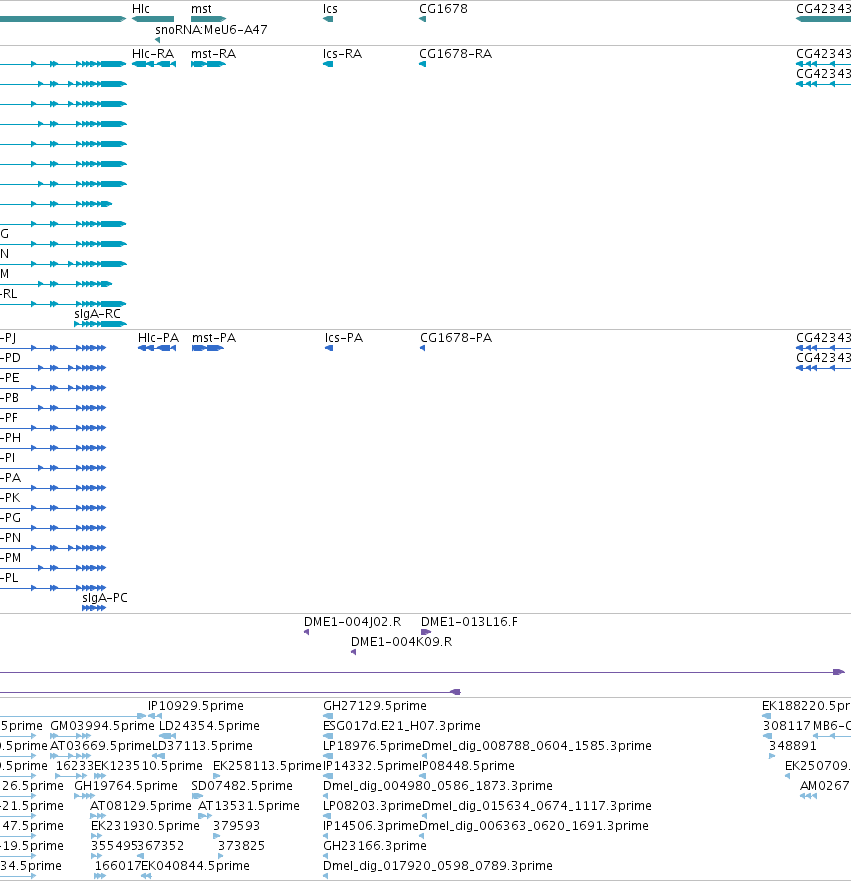Open the LP18976.5prime EST label
The height and width of the screenshot is (881, 851).
pyautogui.click(x=372, y=746)
